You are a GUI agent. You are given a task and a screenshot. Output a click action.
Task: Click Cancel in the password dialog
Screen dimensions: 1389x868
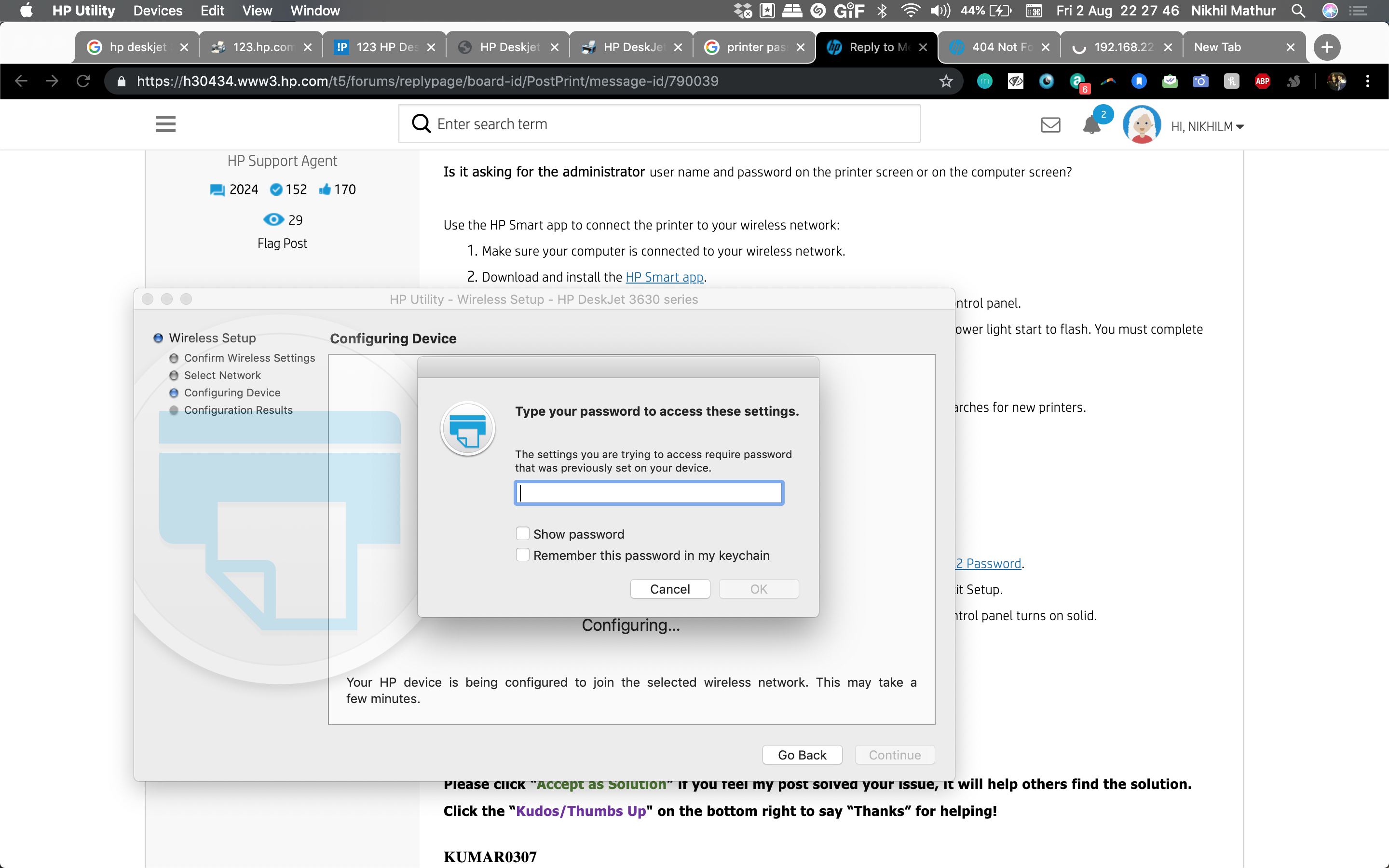670,588
